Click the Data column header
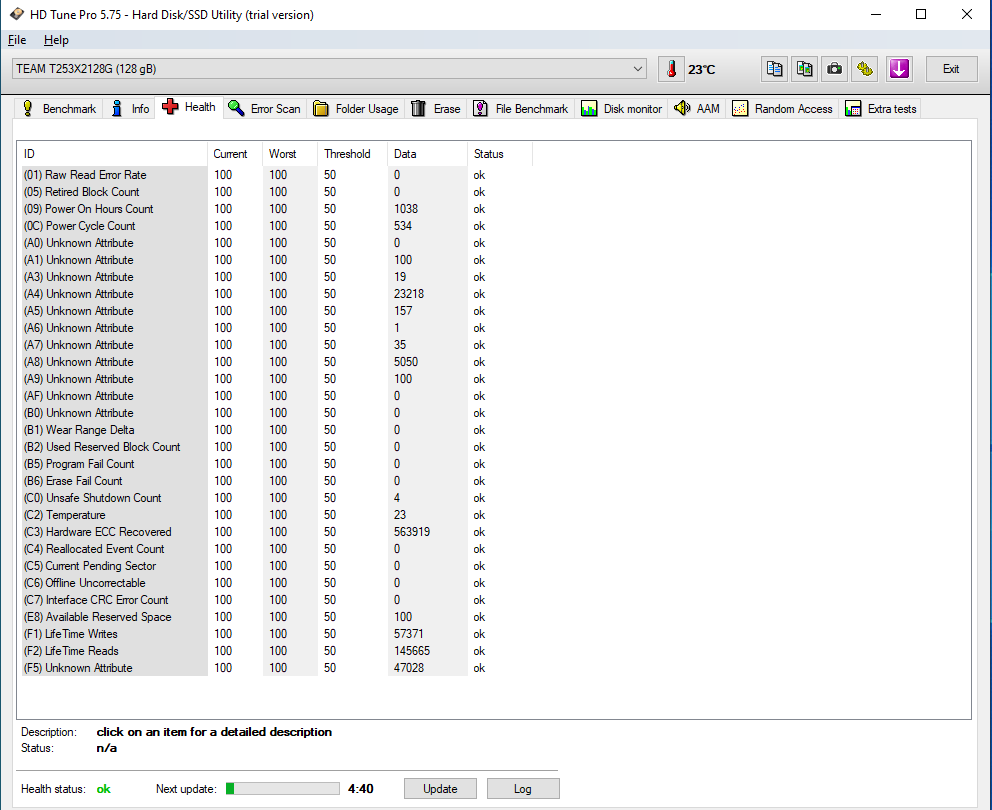Screen dimensions: 992x810 pyautogui.click(x=427, y=154)
